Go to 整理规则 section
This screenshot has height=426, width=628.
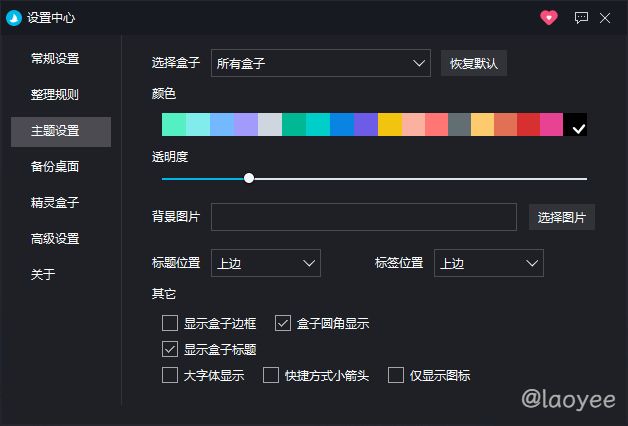pos(55,95)
